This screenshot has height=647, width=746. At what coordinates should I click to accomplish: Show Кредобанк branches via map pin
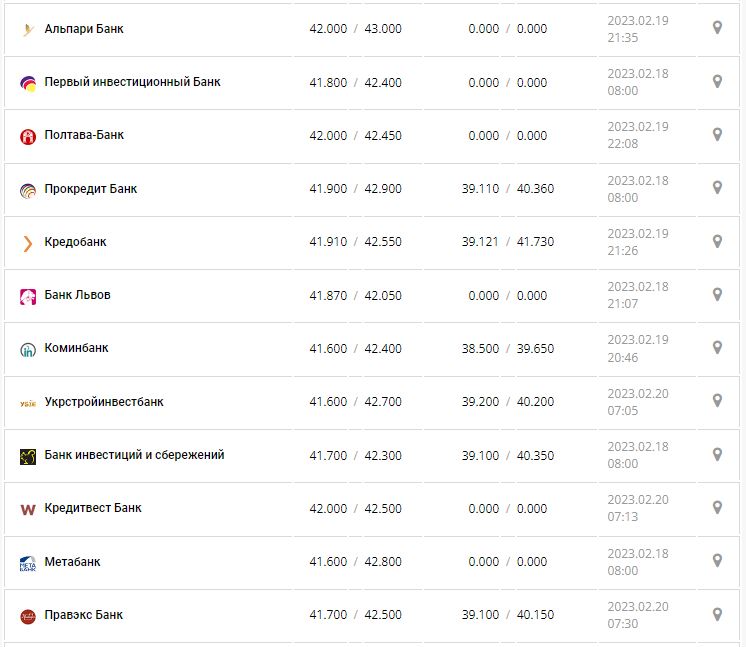717,241
